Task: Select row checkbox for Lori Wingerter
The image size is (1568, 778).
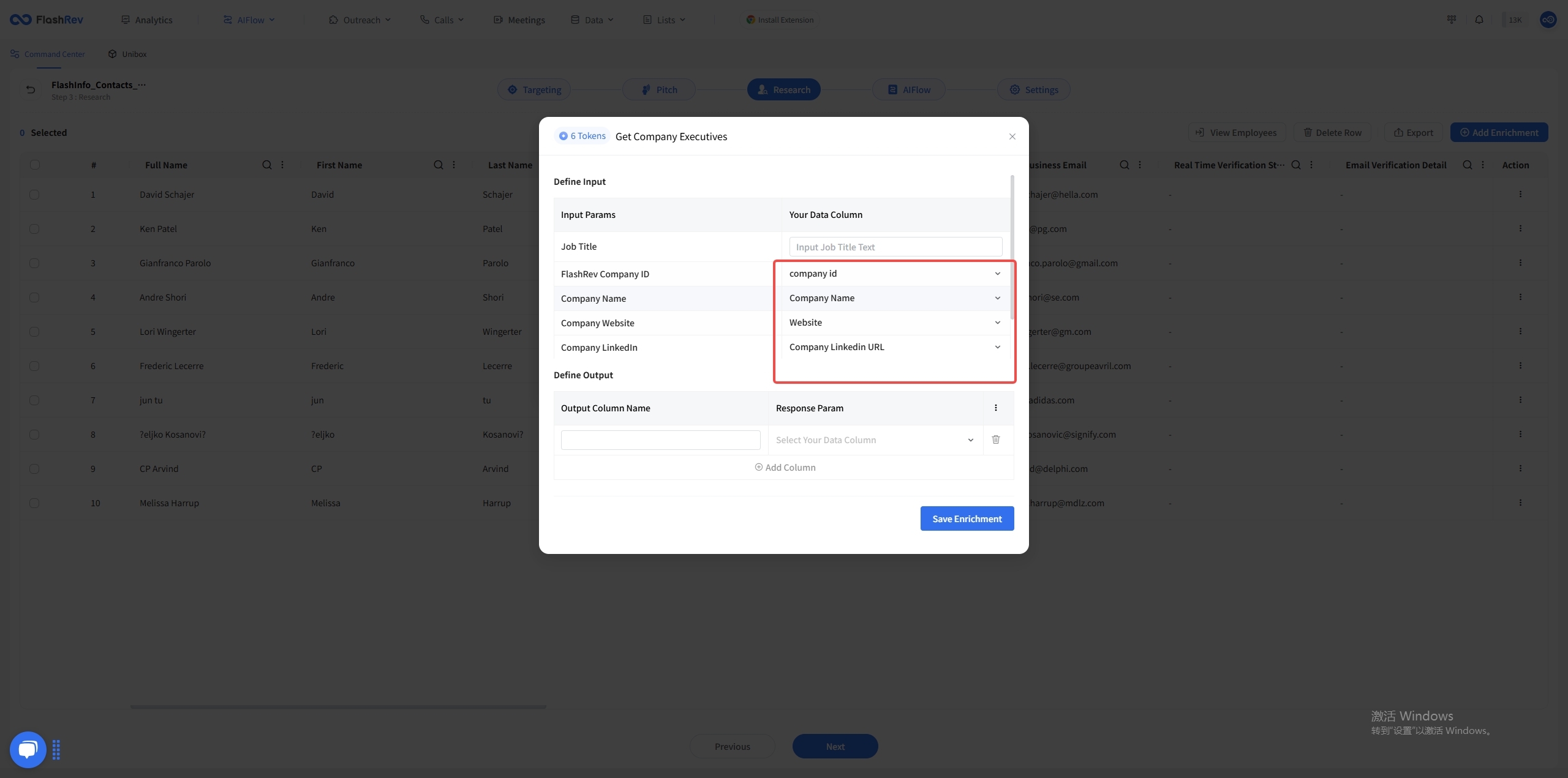Action: (x=34, y=332)
